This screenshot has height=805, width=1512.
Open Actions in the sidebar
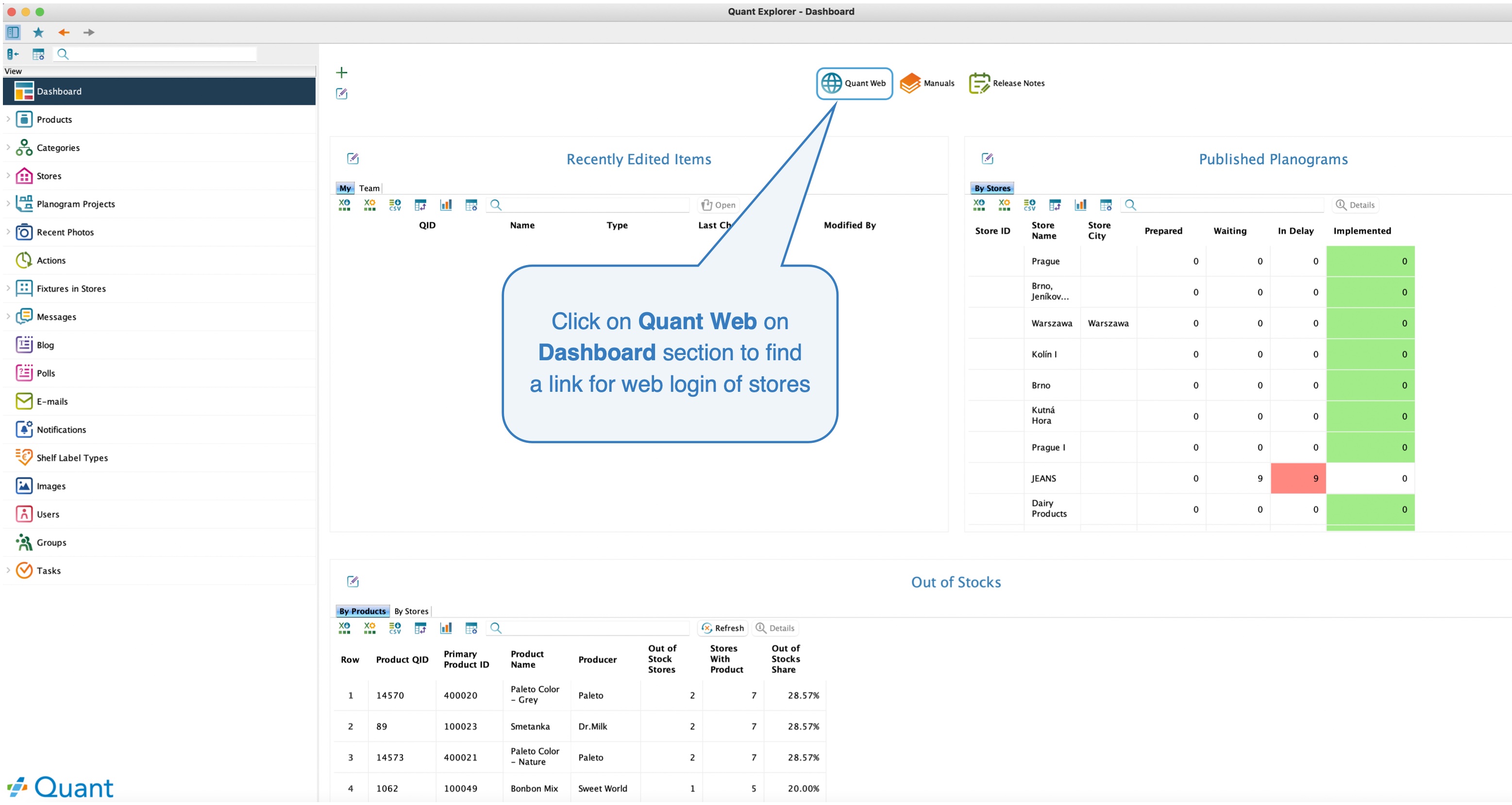tap(159, 260)
